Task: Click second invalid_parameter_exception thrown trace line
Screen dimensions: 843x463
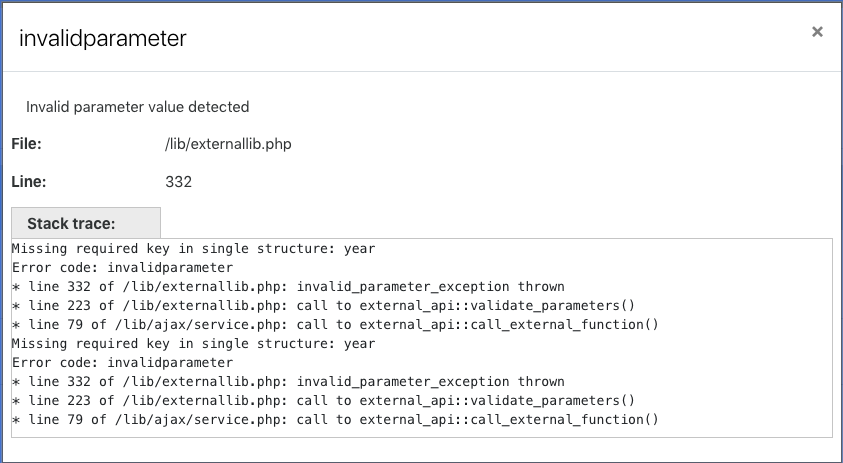Action: [x=288, y=382]
